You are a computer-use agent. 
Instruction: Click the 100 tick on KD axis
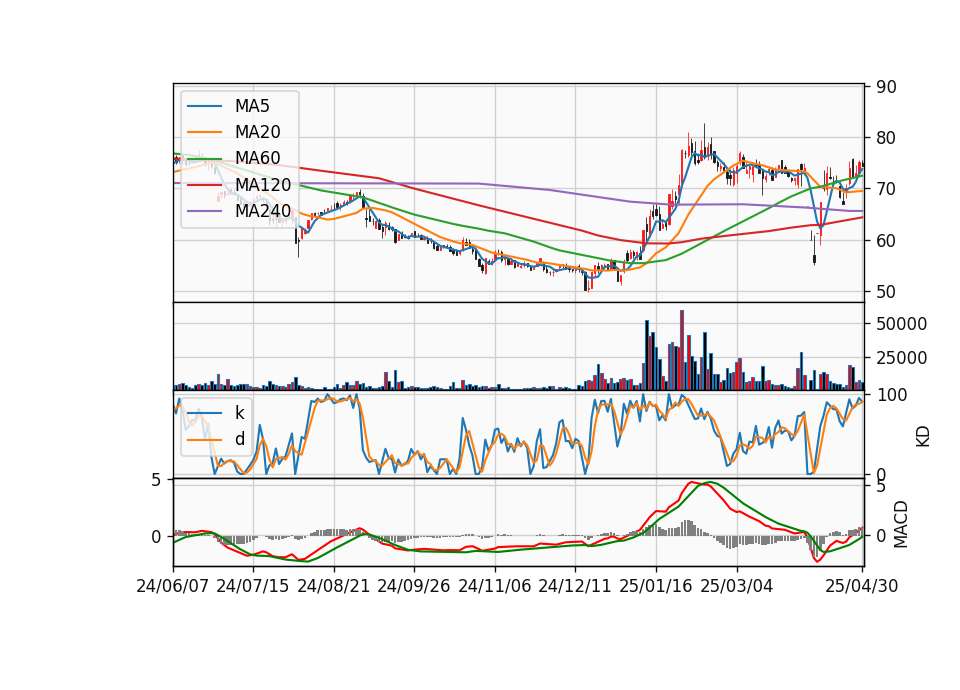pyautogui.click(x=891, y=395)
